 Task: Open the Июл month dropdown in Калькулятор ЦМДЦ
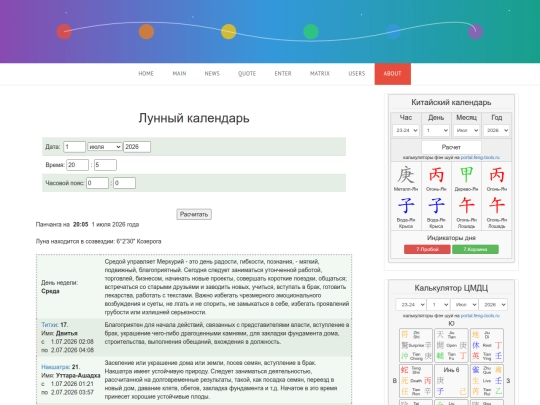(464, 304)
